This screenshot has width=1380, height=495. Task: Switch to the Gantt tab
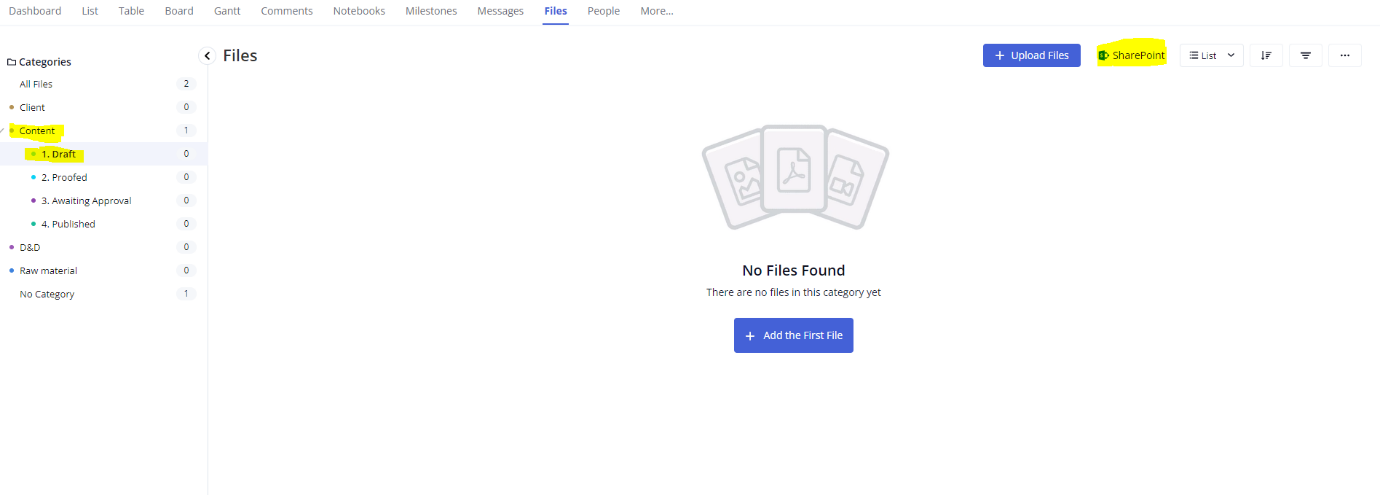[227, 11]
